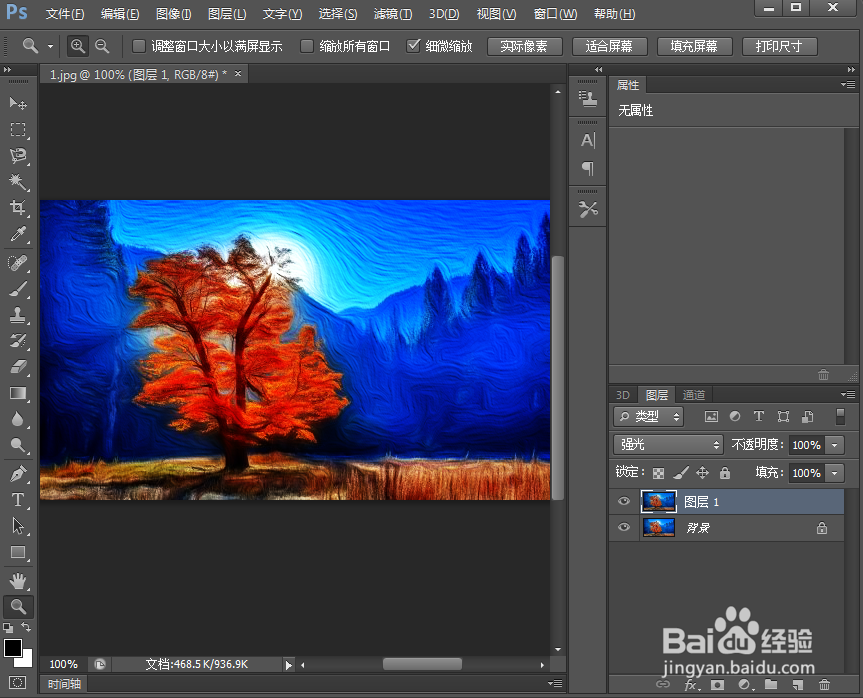
Task: Toggle lock transparent pixels
Action: [658, 473]
